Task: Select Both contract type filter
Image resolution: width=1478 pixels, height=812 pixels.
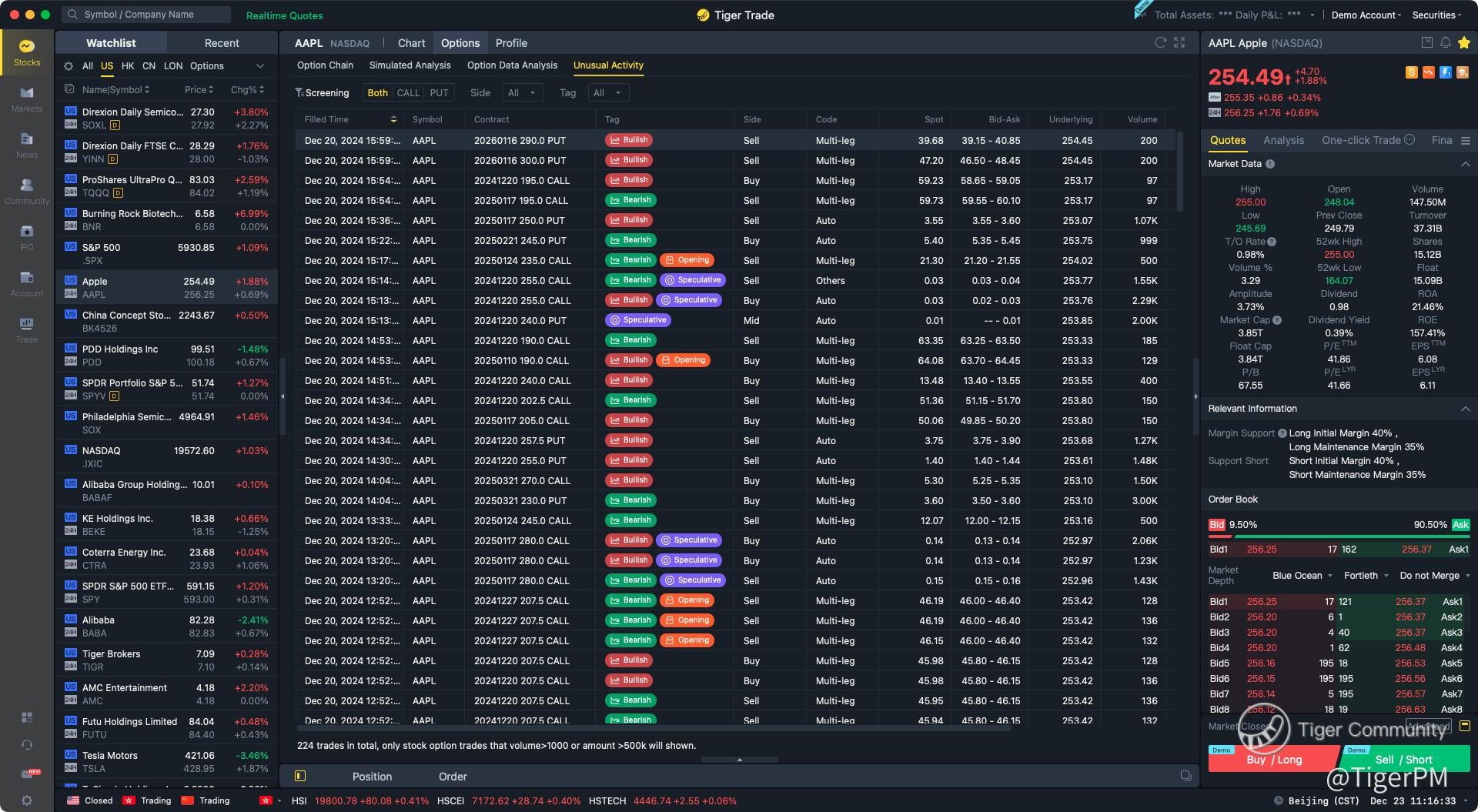Action: (x=377, y=93)
